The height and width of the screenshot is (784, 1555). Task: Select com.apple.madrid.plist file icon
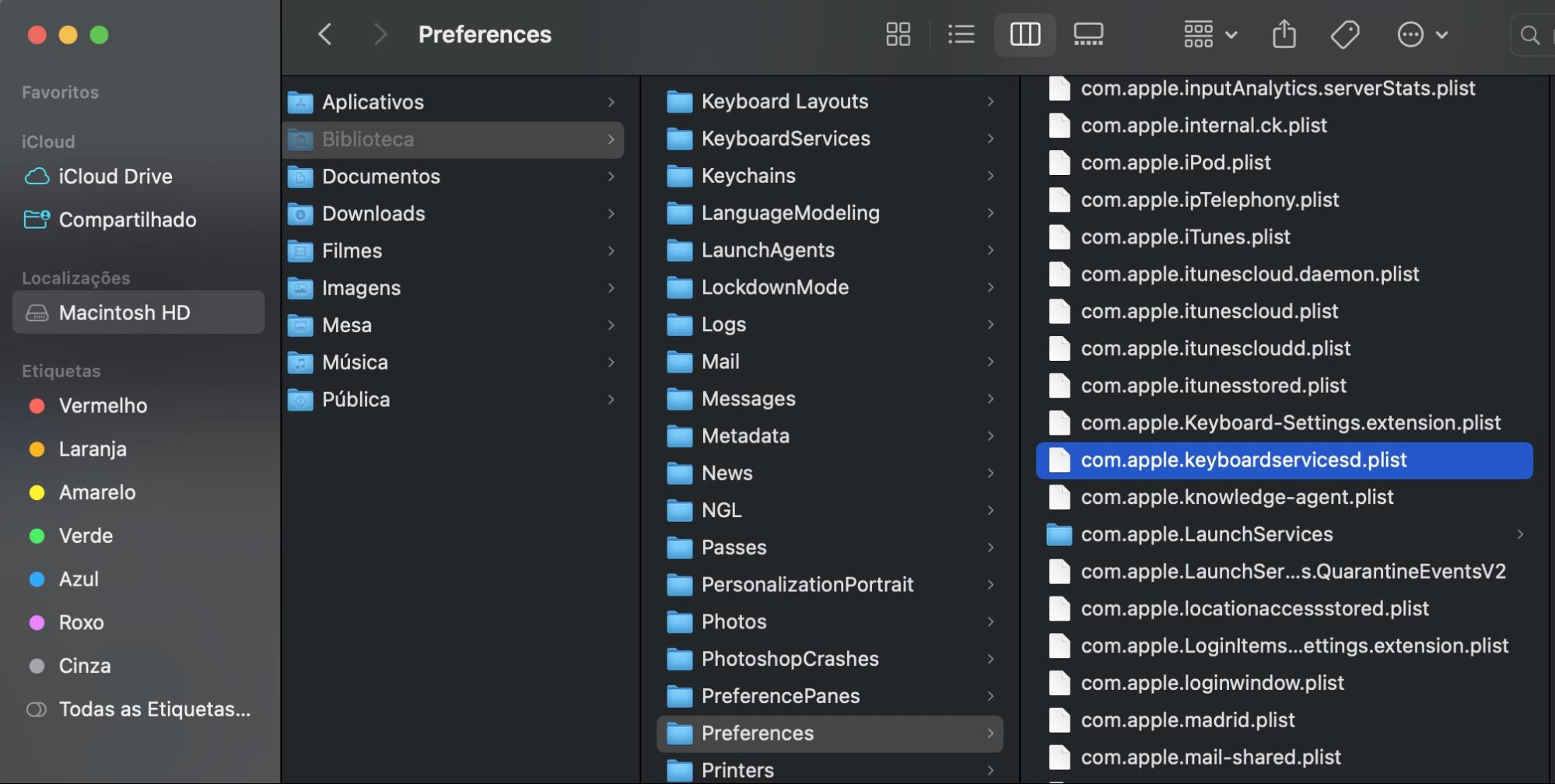coord(1059,720)
